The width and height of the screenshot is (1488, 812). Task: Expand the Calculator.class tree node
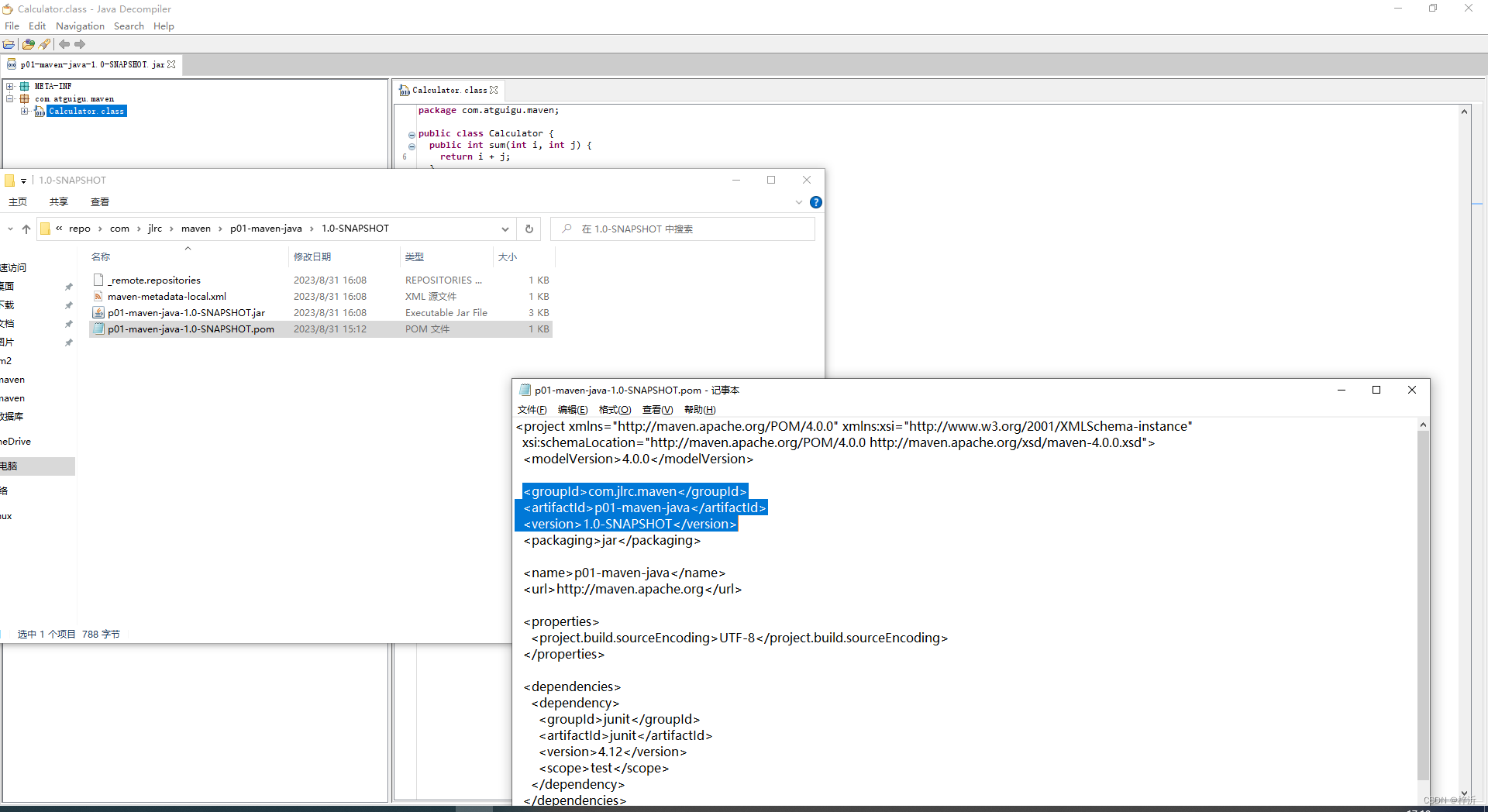pyautogui.click(x=24, y=111)
